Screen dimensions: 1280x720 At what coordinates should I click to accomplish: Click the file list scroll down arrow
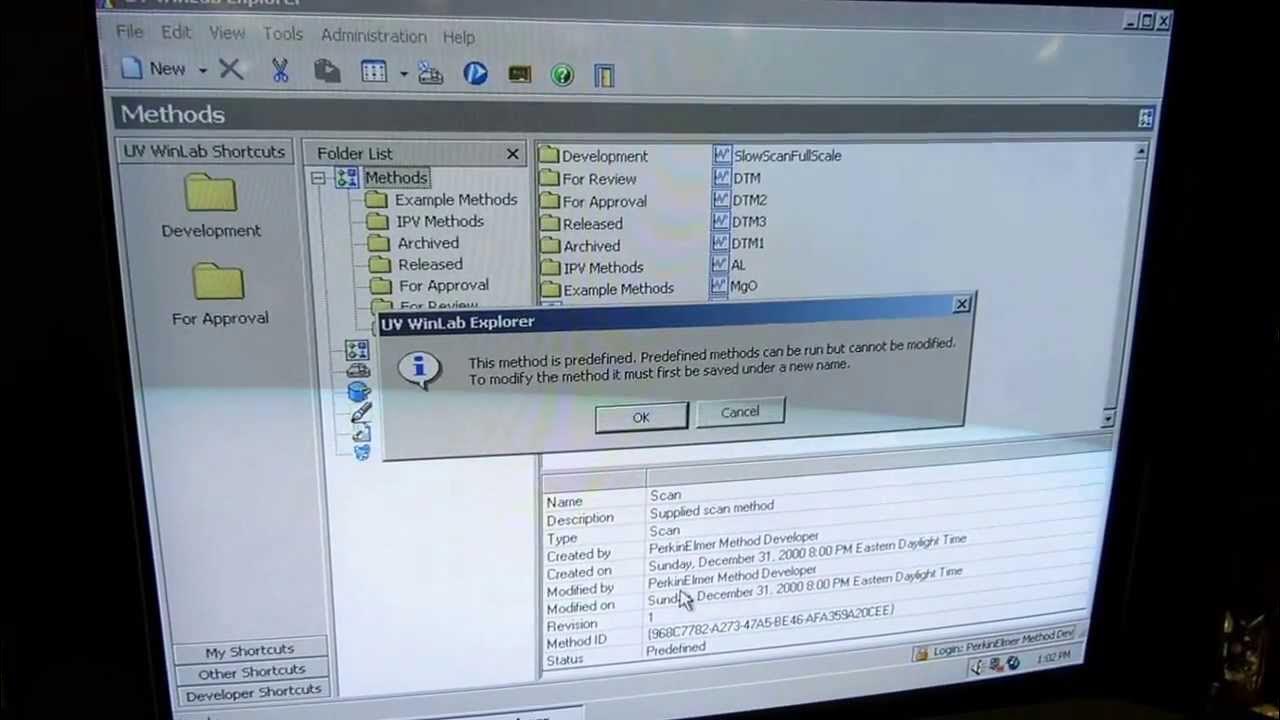1108,417
